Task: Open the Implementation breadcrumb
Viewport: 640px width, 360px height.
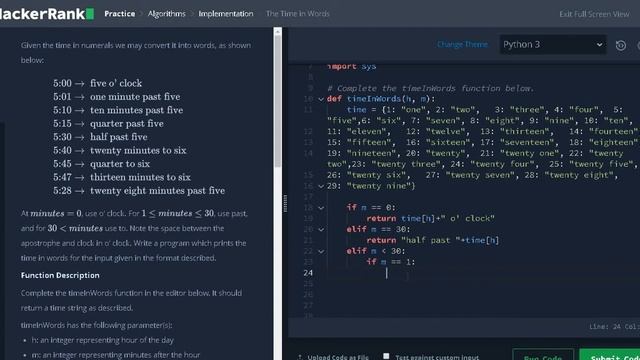Action: [226, 13]
